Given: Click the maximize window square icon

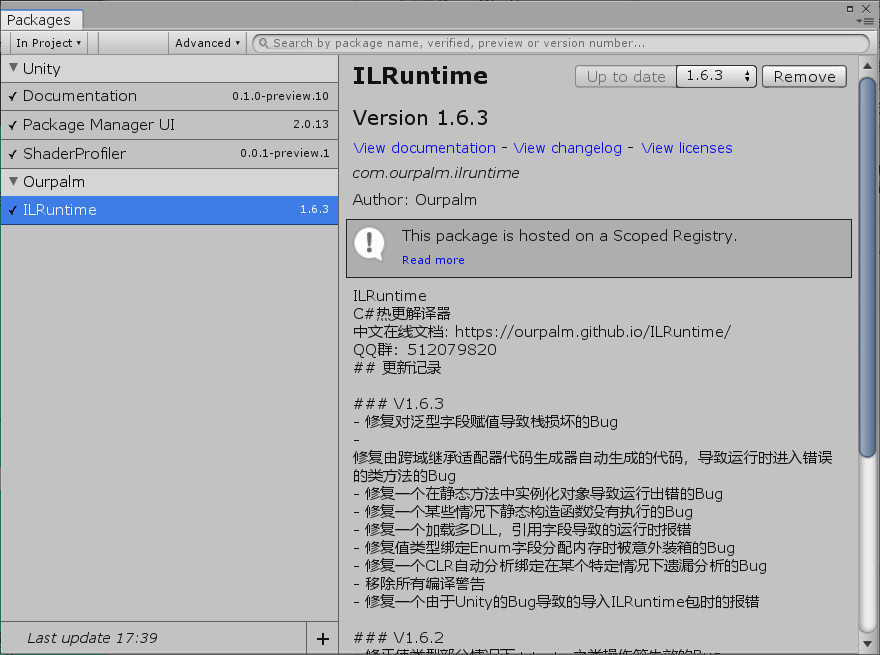Looking at the screenshot, I should 850,8.
